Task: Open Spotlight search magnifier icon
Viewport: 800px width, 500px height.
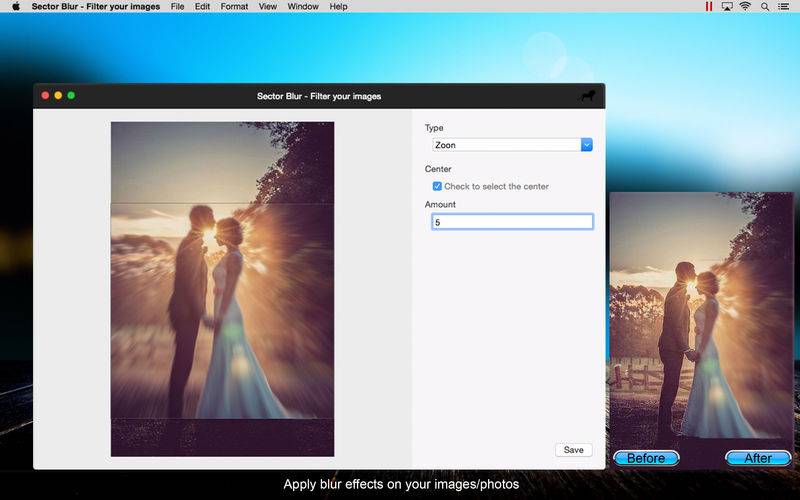Action: coord(765,7)
